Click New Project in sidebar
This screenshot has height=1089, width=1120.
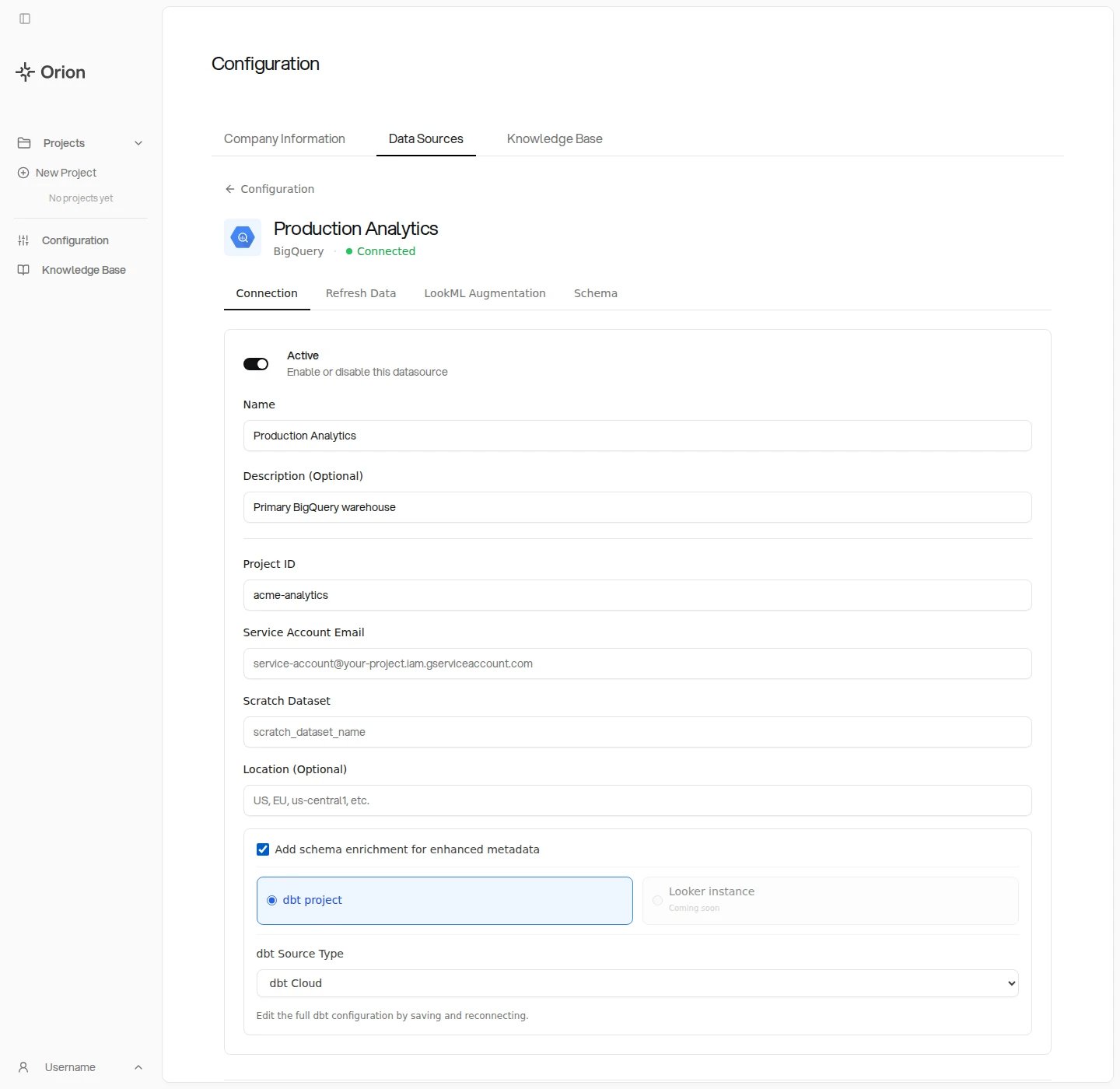(x=66, y=173)
